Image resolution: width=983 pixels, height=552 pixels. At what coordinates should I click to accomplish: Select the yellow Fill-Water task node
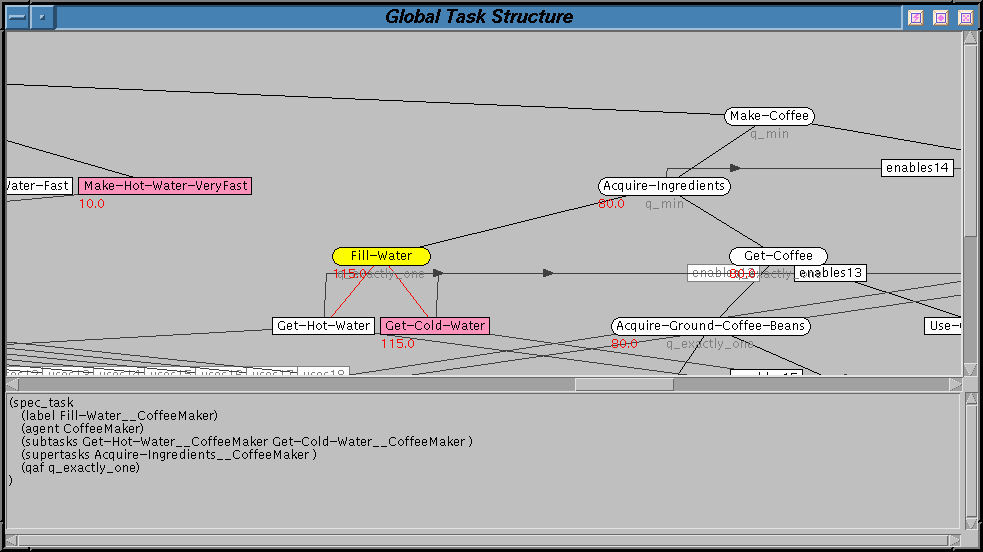tap(381, 256)
